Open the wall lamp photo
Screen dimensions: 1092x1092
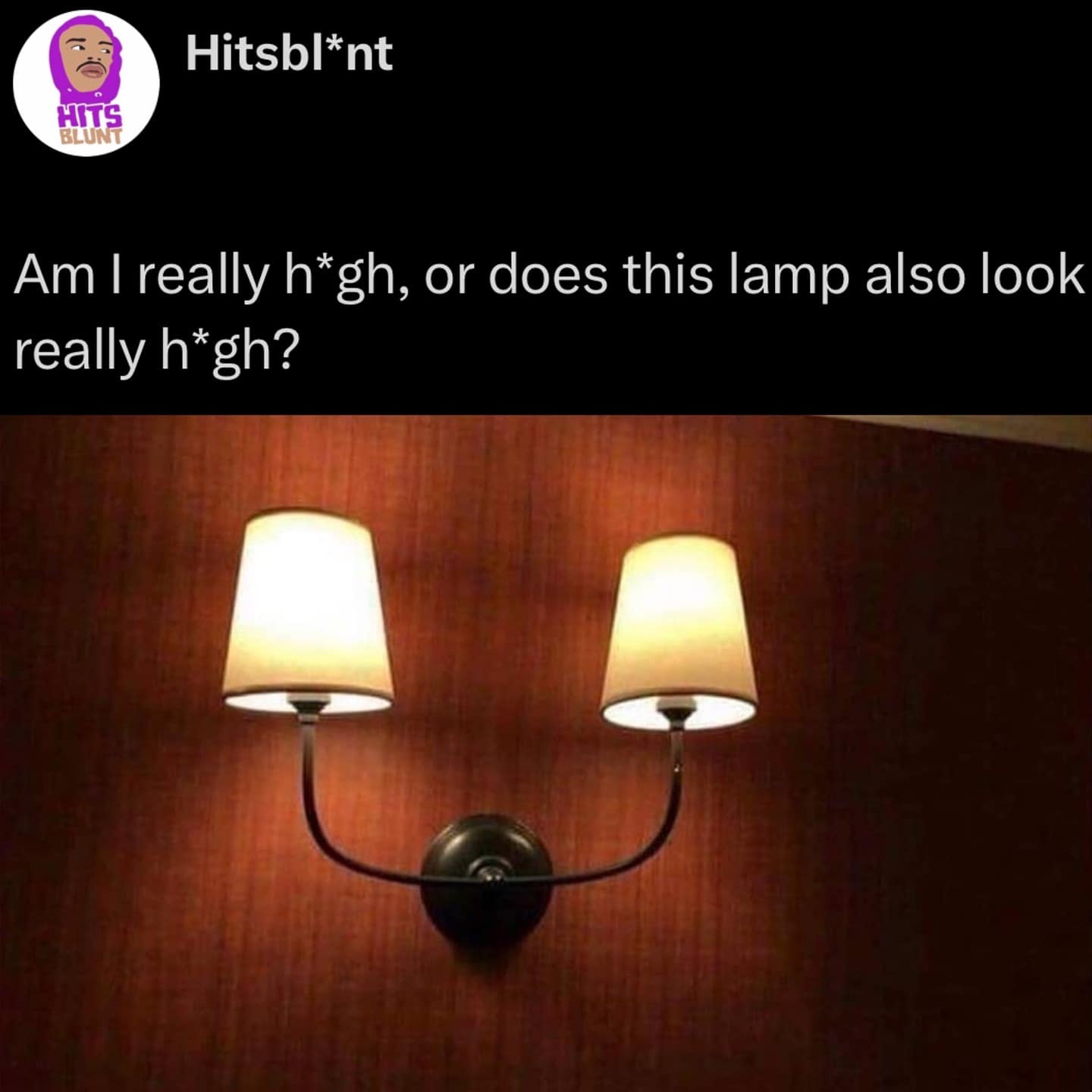tap(546, 754)
